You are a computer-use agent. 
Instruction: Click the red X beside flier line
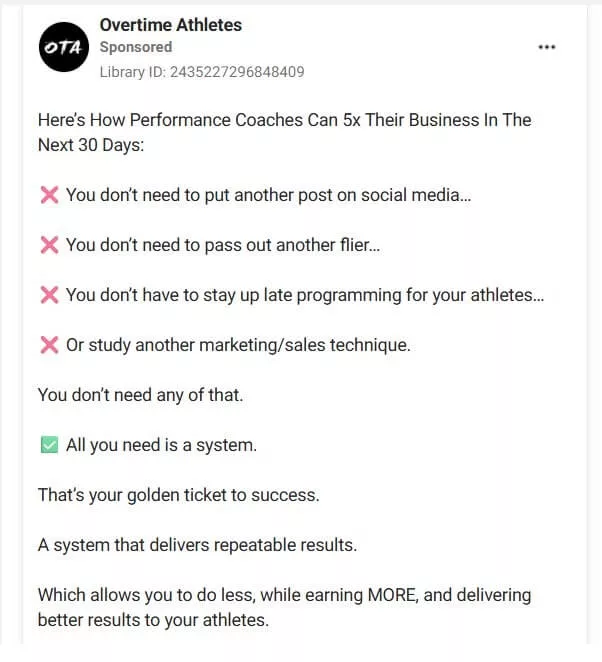48,245
